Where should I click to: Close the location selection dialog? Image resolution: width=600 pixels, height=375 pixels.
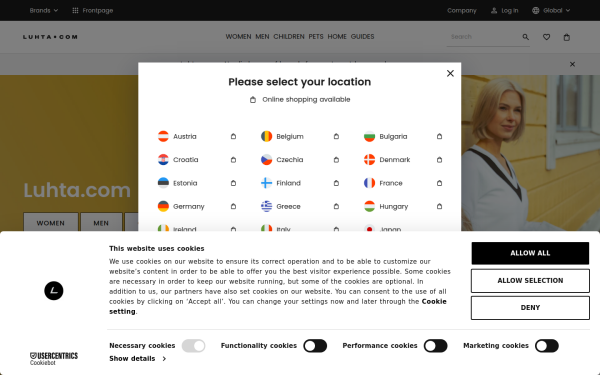[x=450, y=73]
